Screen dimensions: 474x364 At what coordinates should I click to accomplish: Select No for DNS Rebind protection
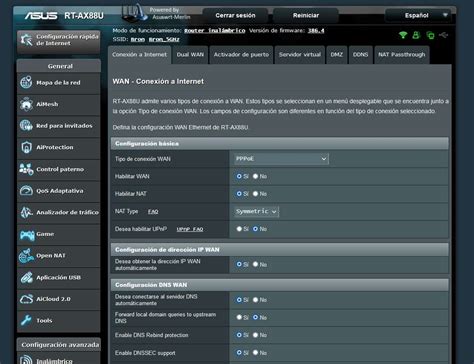(x=255, y=335)
